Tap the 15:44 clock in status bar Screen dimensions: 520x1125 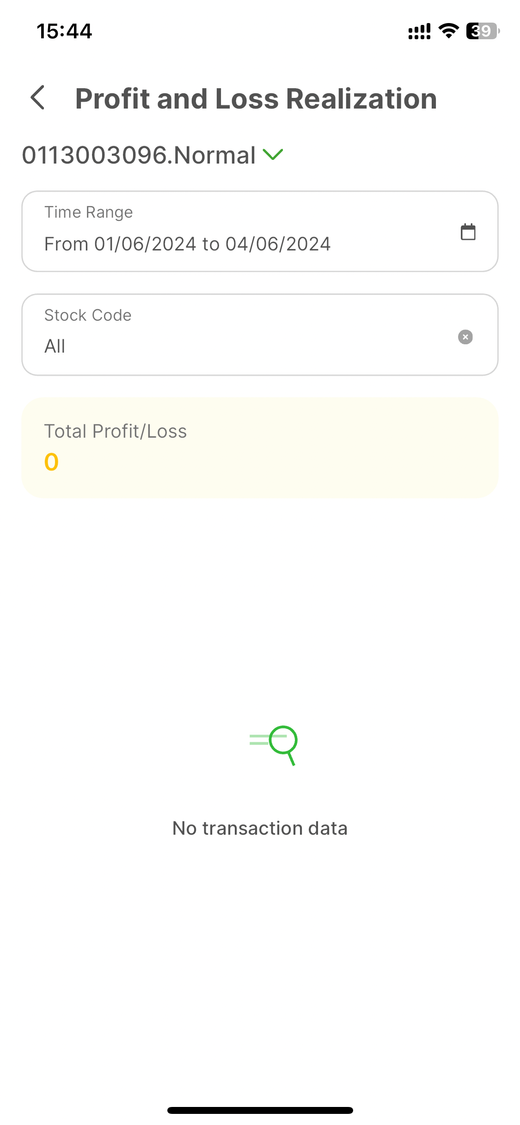click(x=65, y=31)
